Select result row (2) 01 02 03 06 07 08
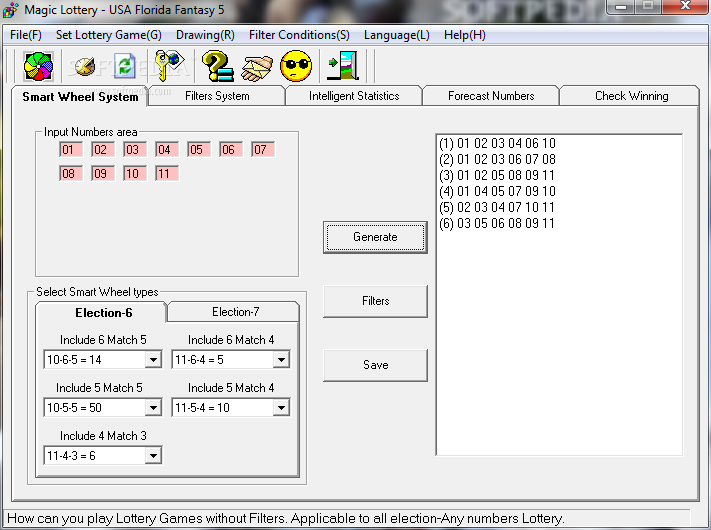This screenshot has width=711, height=530. tap(497, 159)
